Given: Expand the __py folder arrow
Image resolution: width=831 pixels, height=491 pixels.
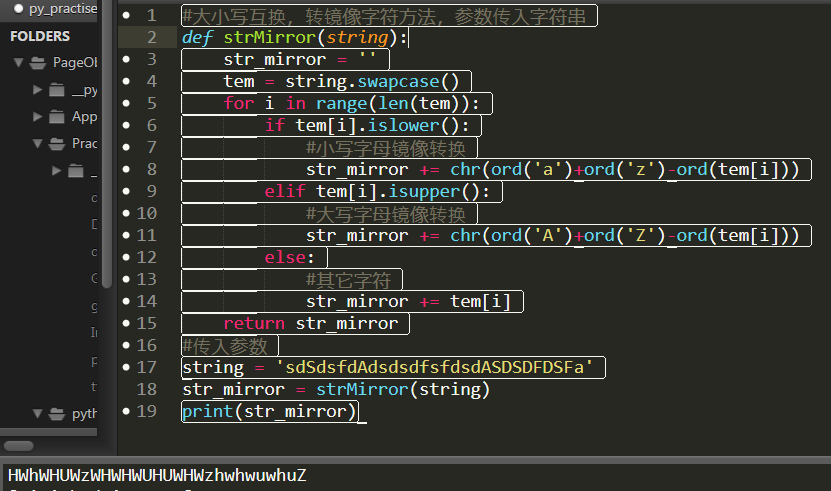Looking at the screenshot, I should coord(38,90).
